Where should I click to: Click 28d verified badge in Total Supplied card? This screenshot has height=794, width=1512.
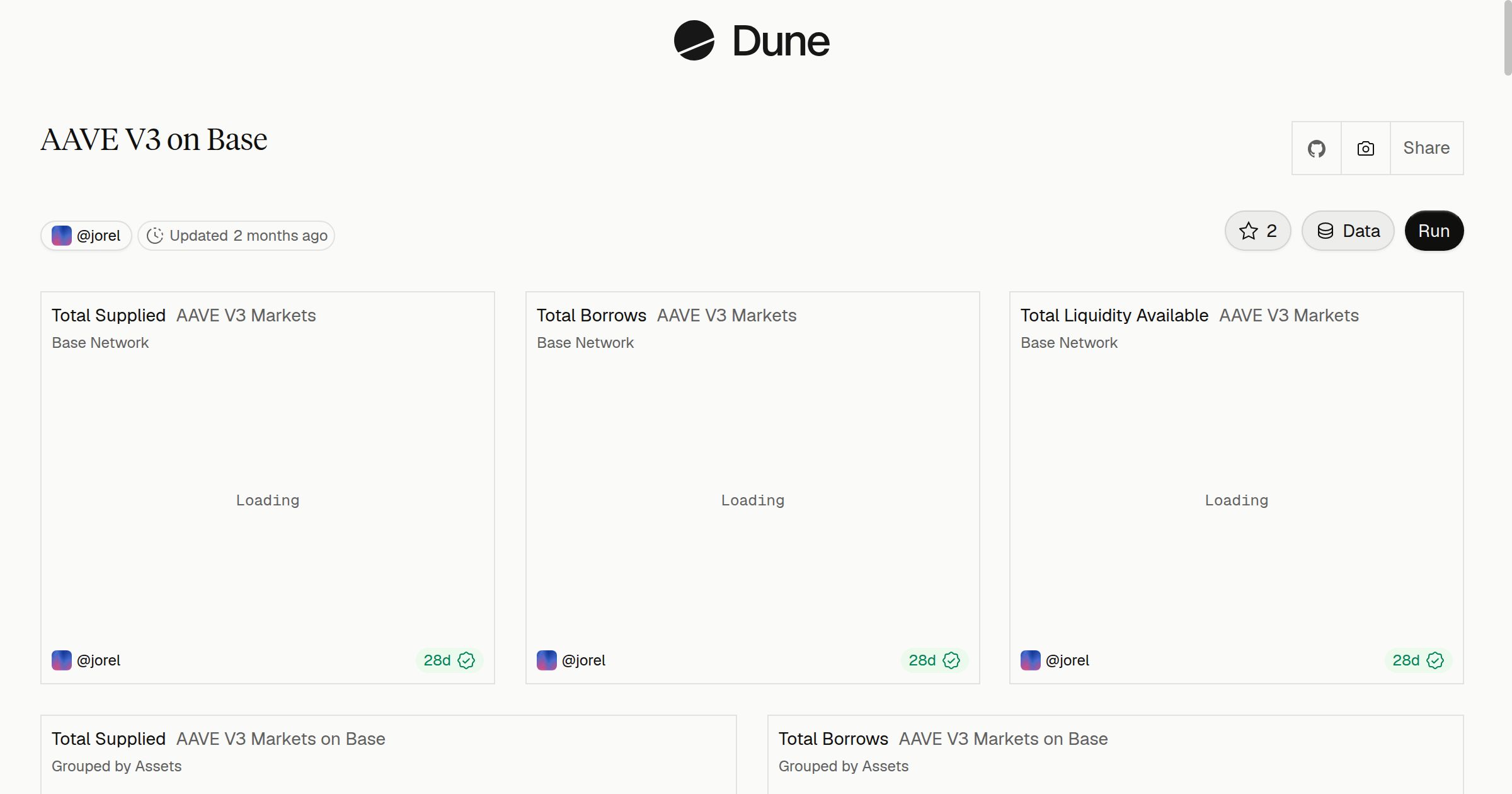[449, 660]
